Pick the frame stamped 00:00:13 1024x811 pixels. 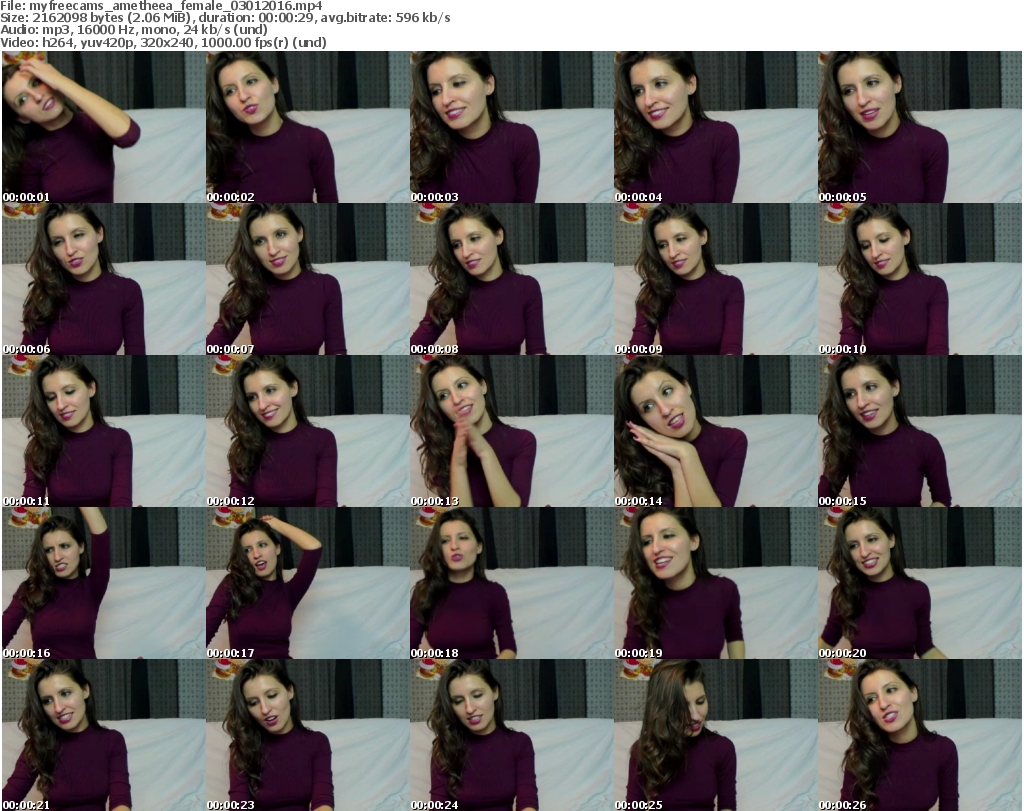tap(511, 431)
